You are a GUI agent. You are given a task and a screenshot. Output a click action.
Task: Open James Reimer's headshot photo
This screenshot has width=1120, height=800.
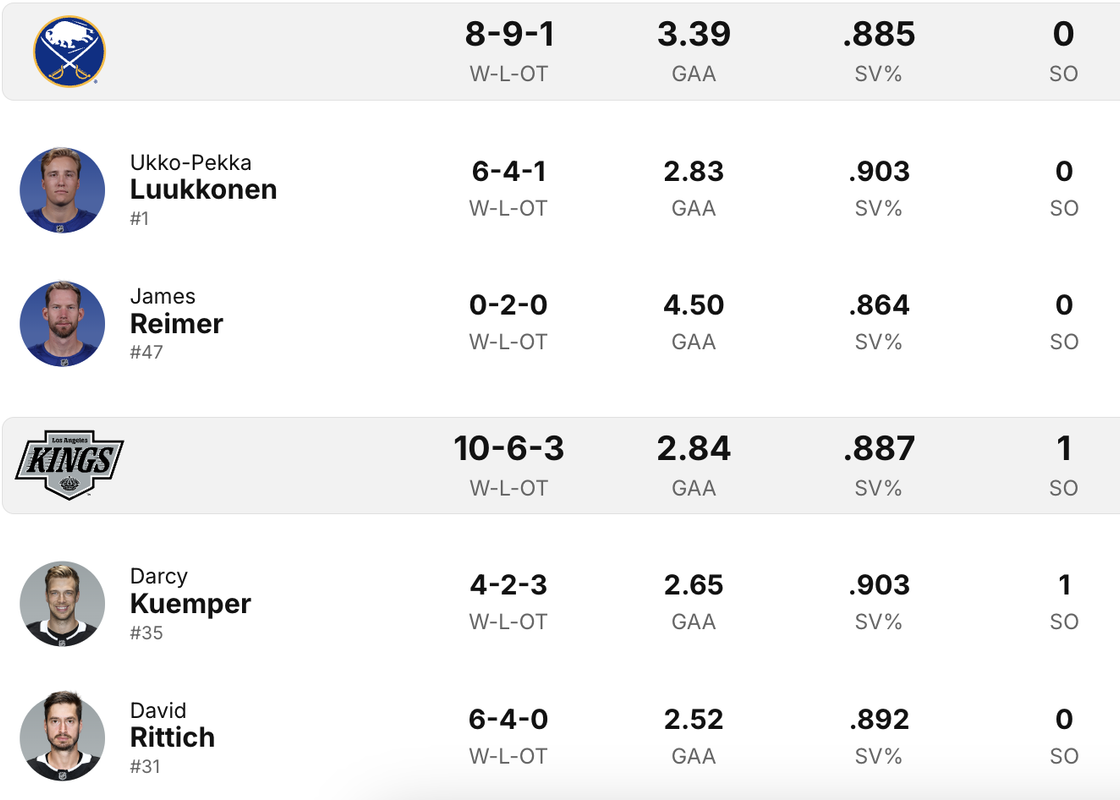62,324
